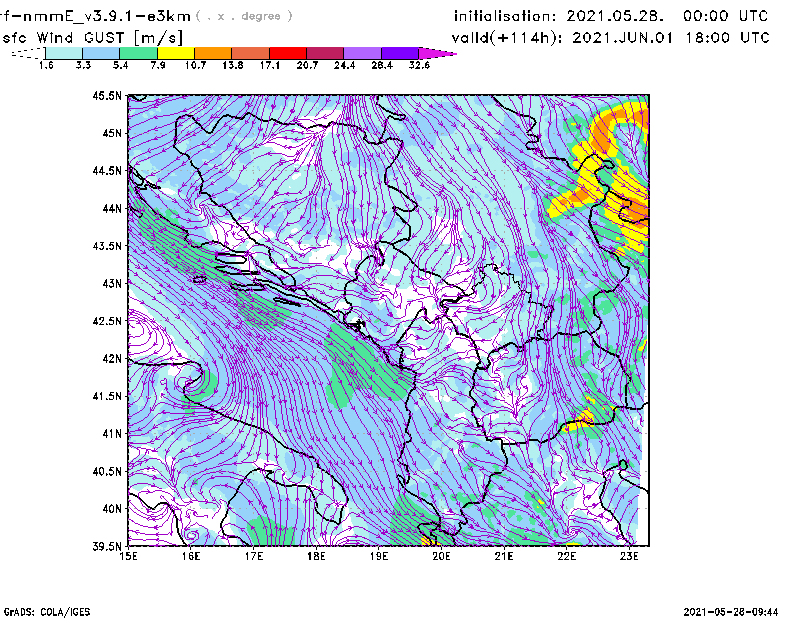Click the valid time 18:00 UTC
Image resolution: width=800 pixels, height=618 pixels.
pyautogui.click(x=728, y=38)
